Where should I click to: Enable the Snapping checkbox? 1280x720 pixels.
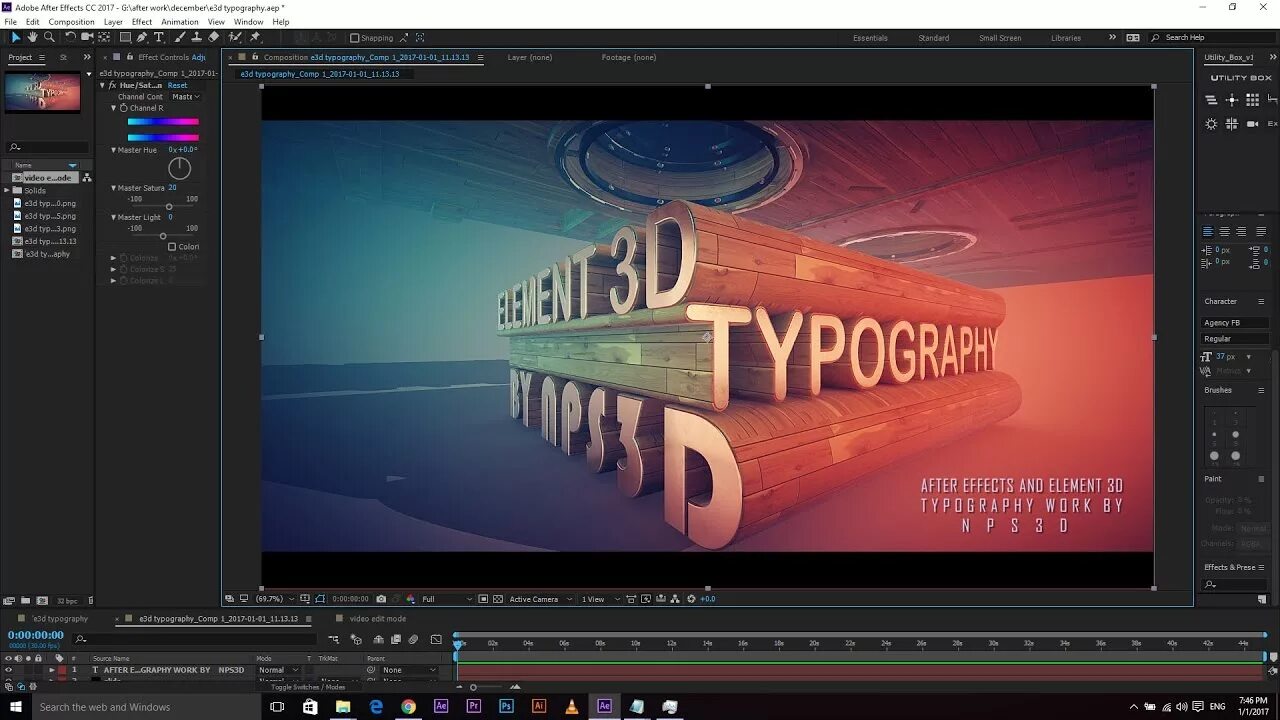point(354,38)
